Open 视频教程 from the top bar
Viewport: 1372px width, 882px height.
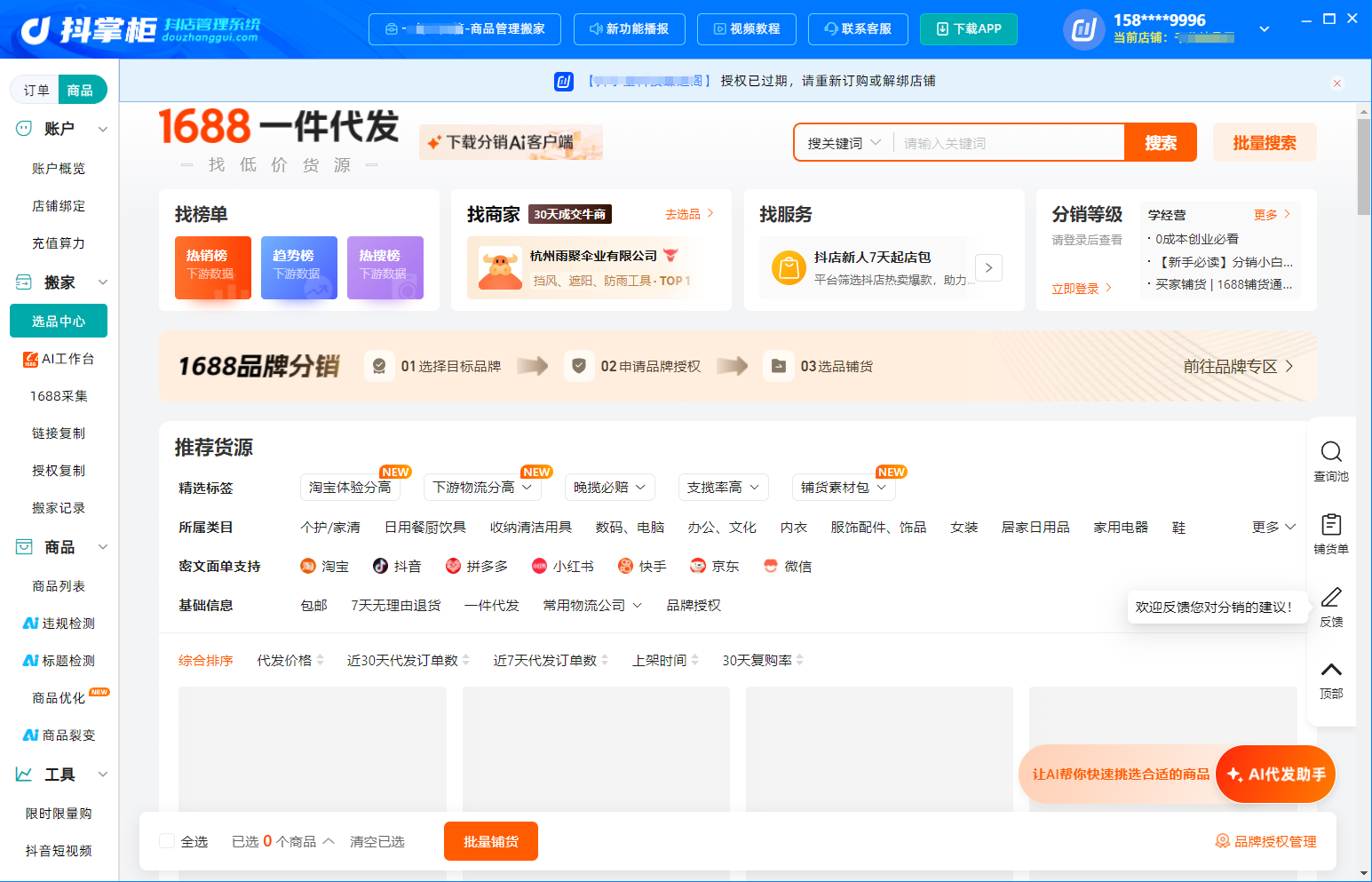click(x=747, y=29)
